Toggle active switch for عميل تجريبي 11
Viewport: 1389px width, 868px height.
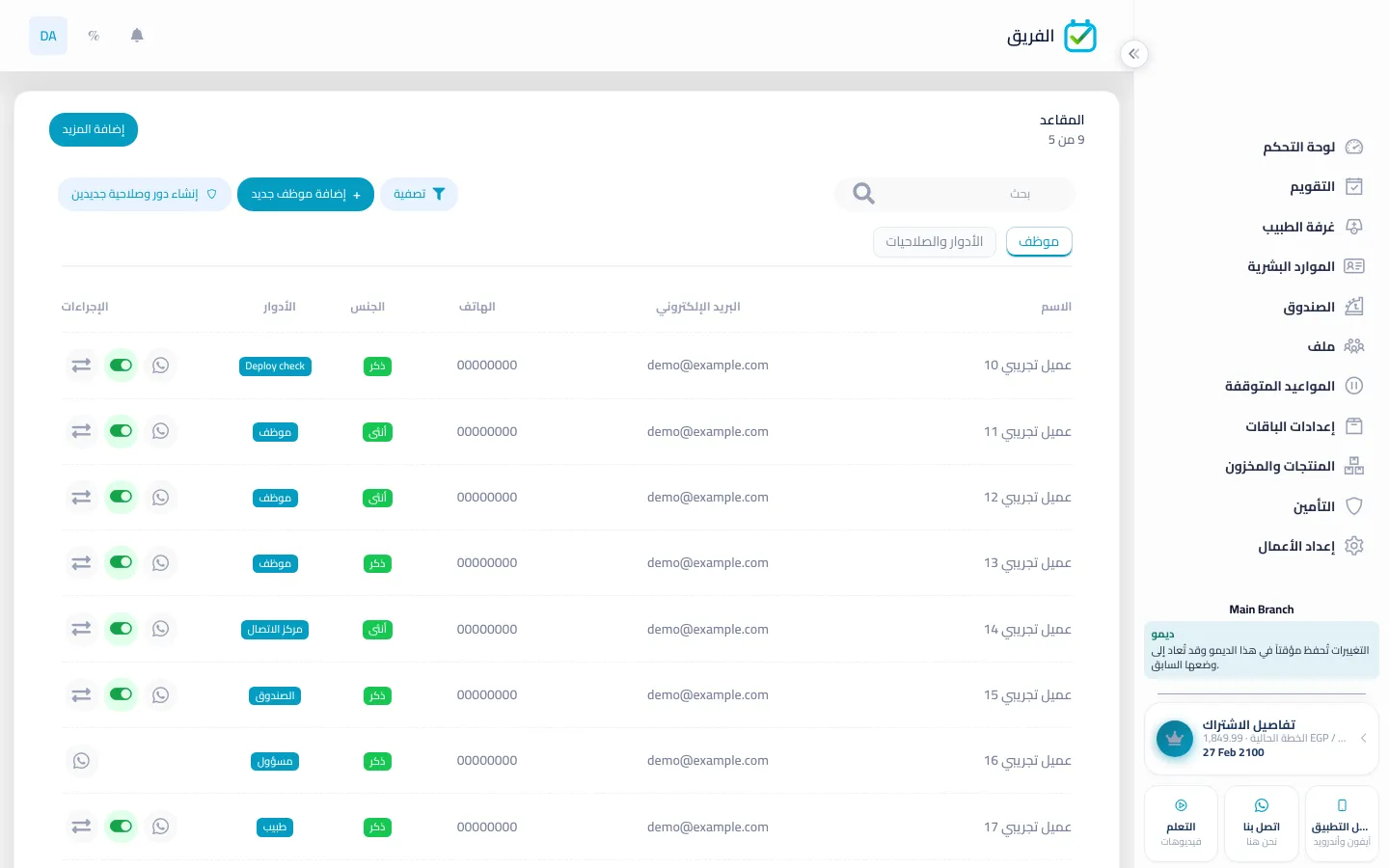(121, 431)
